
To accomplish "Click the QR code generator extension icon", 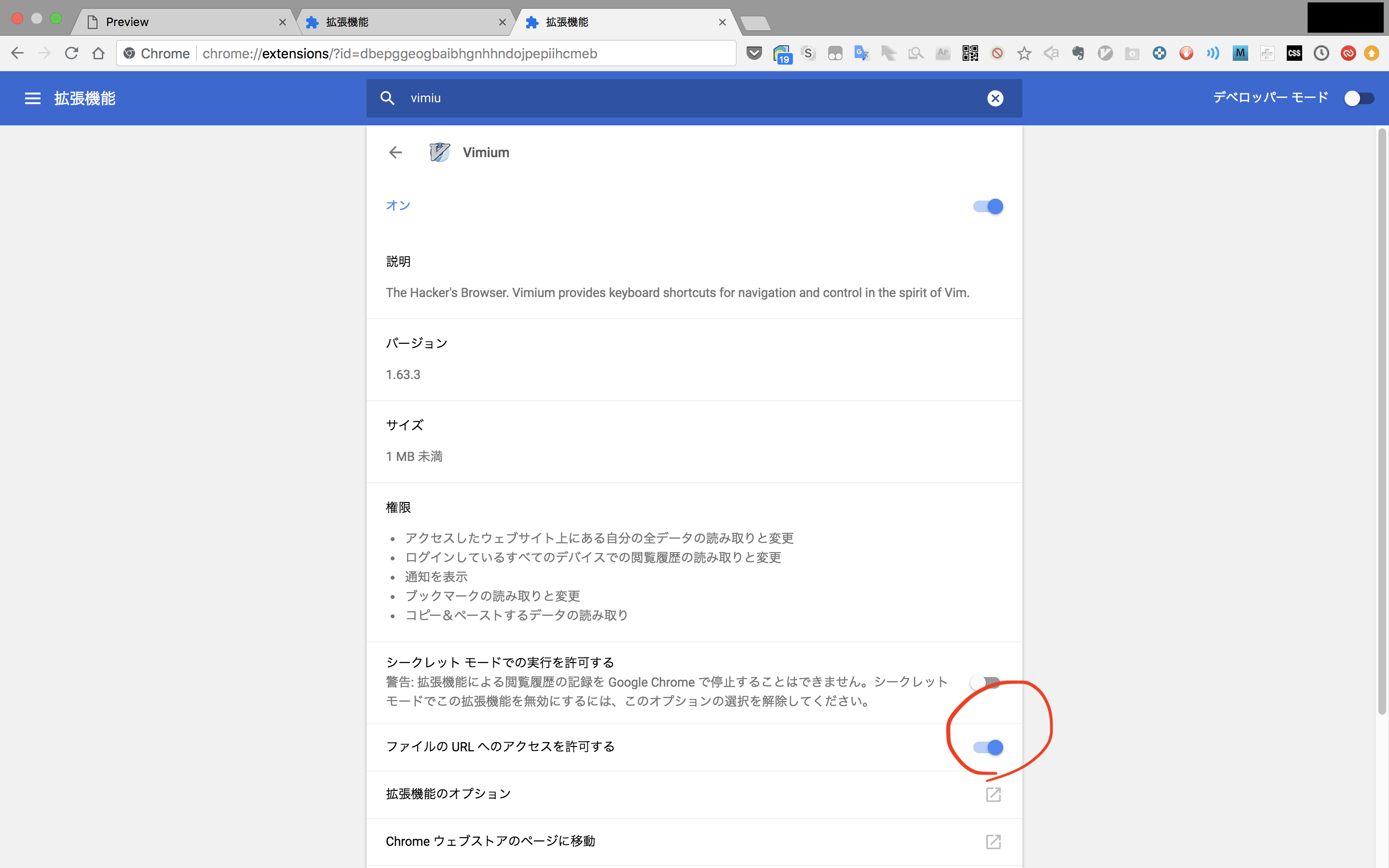I will [x=970, y=53].
